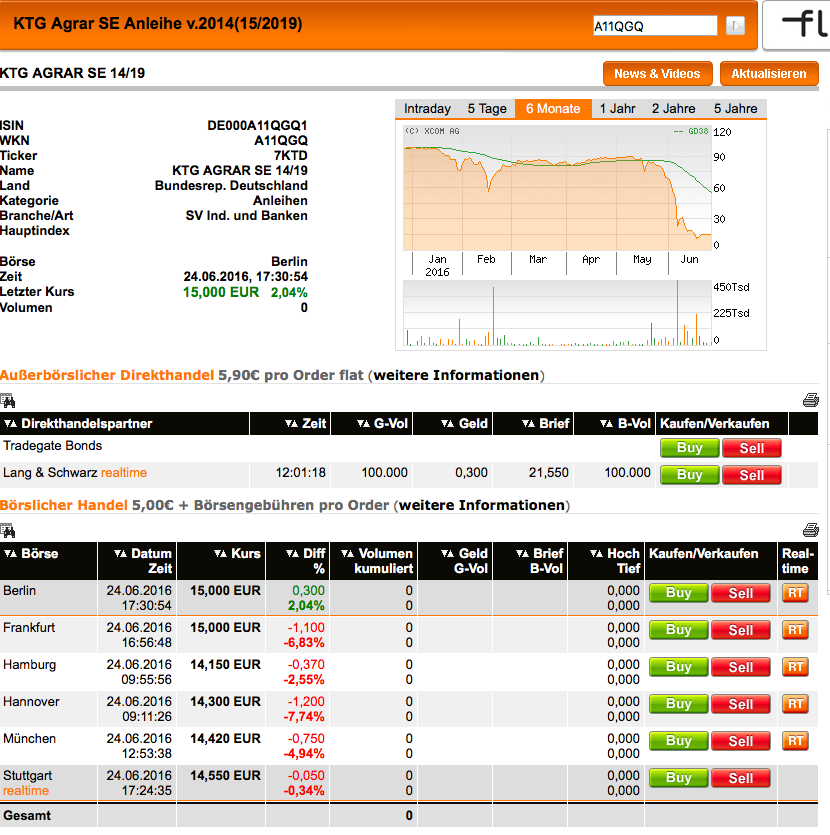This screenshot has width=830, height=835.
Task: Click the ISIN value DE000A11QGQ1
Action: click(x=257, y=126)
